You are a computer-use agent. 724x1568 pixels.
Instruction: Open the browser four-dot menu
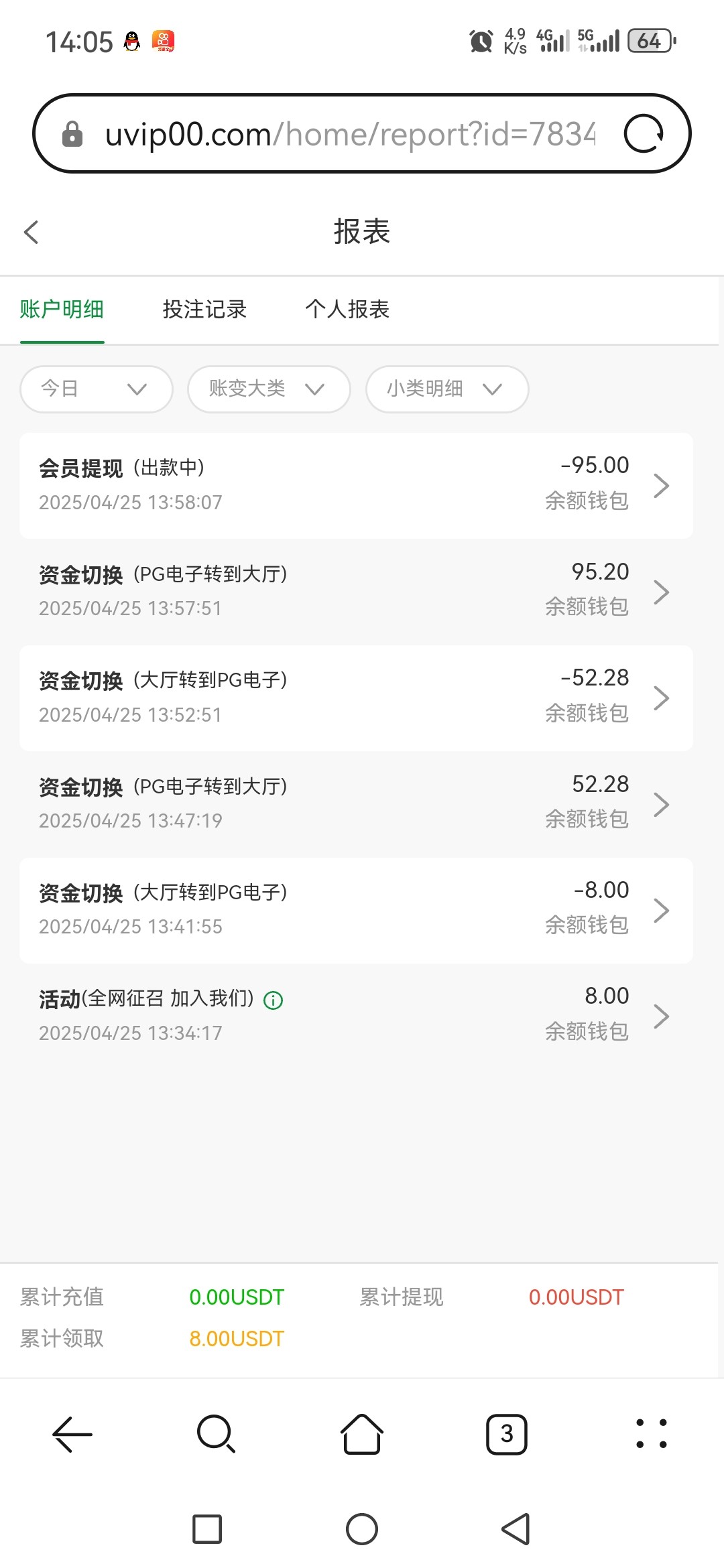[651, 1434]
